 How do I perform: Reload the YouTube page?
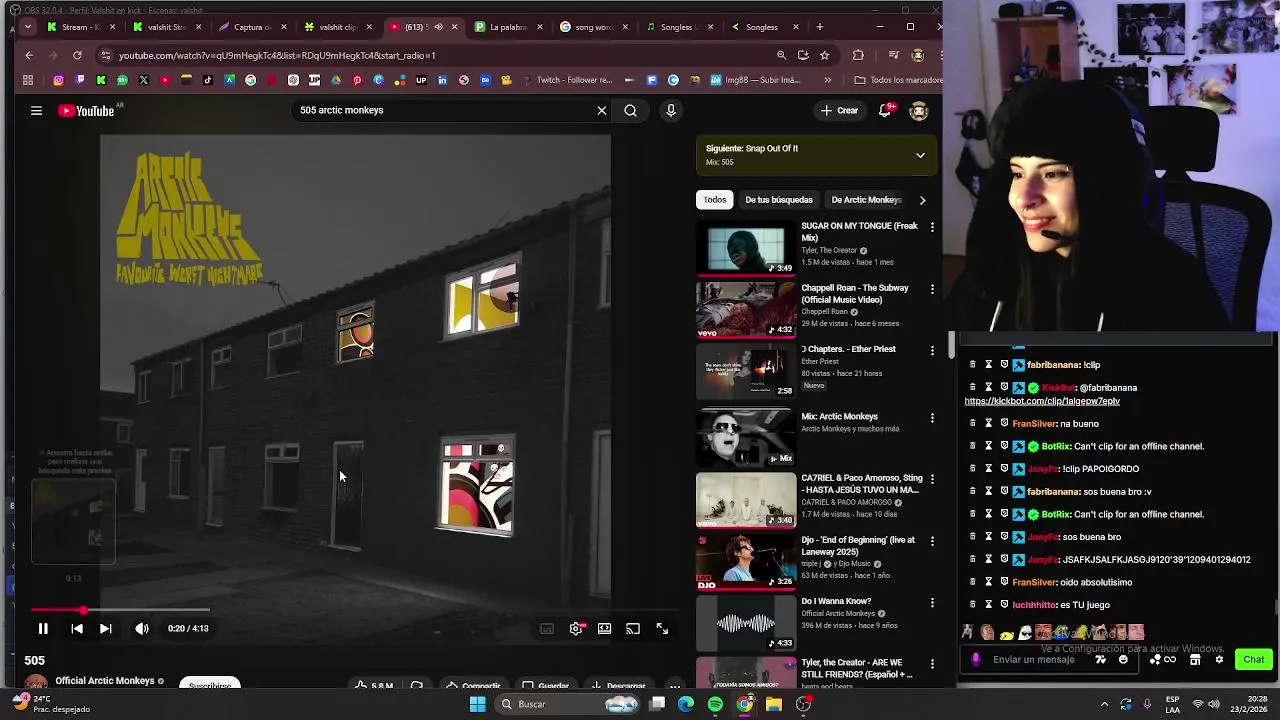click(x=77, y=55)
